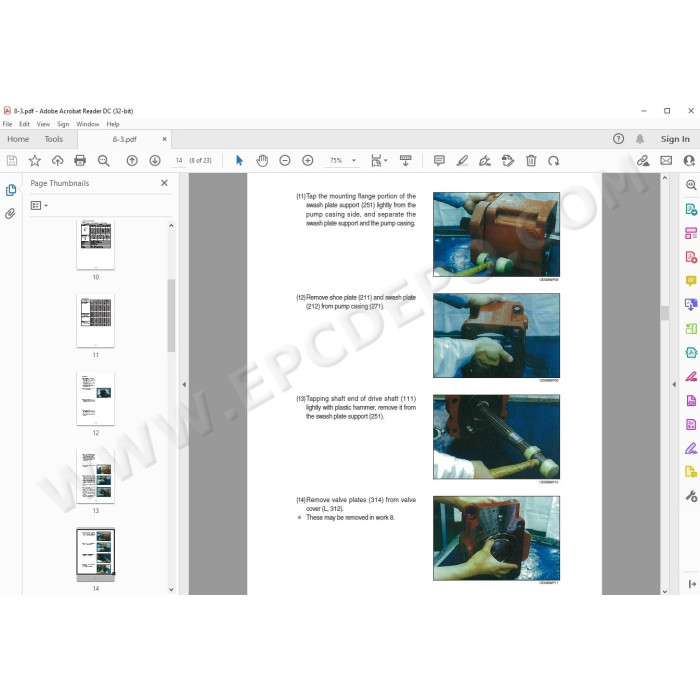Open the Sign menu
The height and width of the screenshot is (700, 700).
click(63, 124)
